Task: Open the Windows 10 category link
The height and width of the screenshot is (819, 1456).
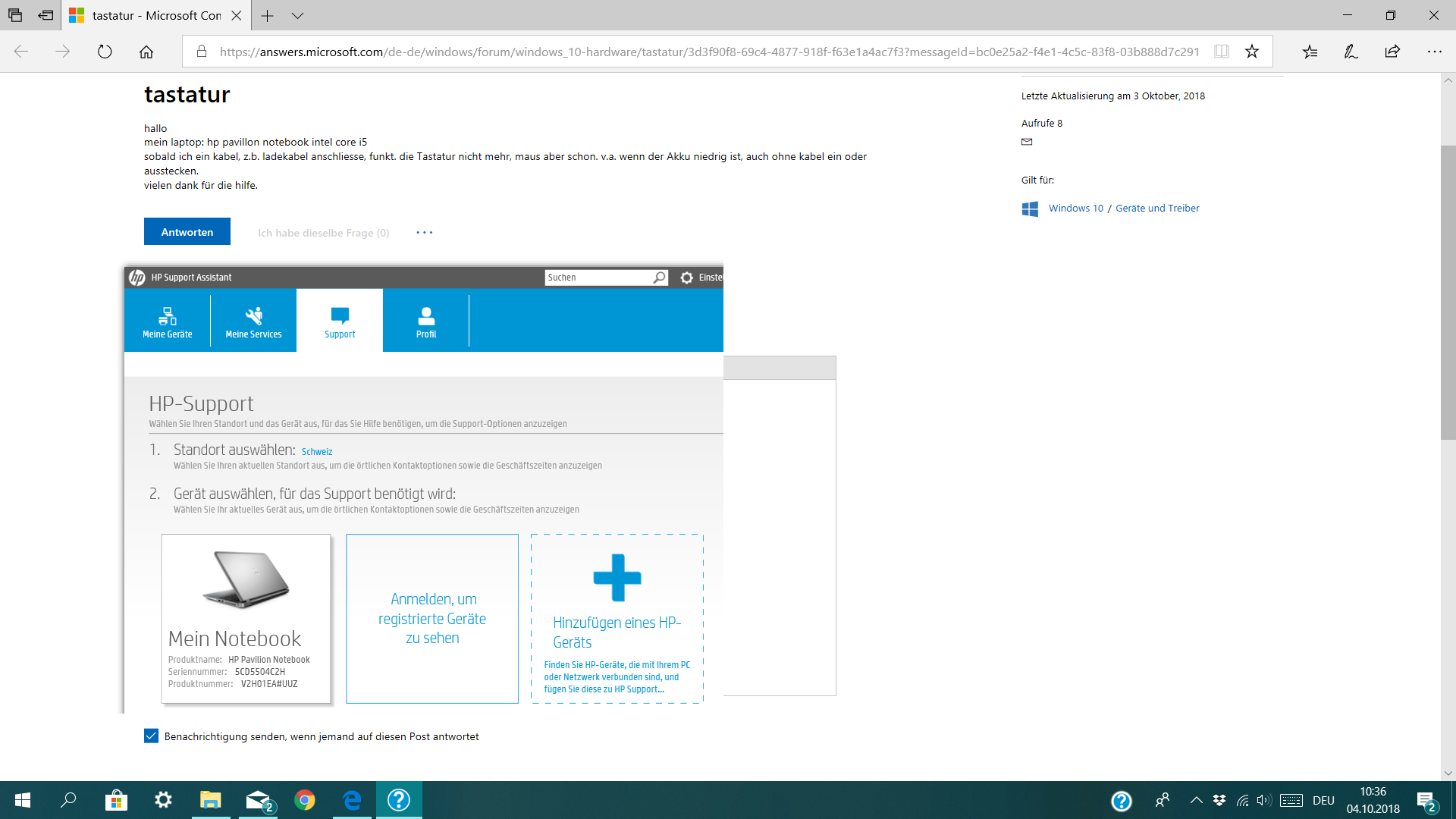Action: (1076, 209)
